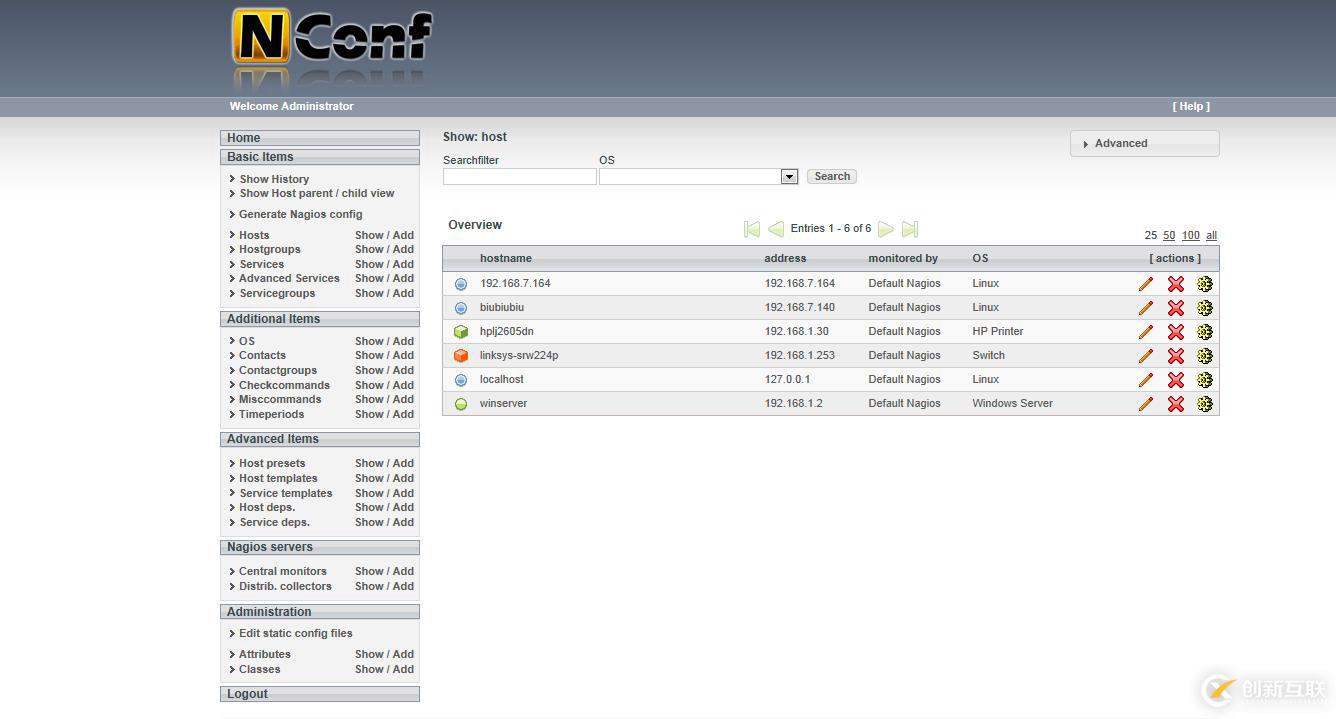
Task: Click Add for Contacts
Action: coord(403,355)
